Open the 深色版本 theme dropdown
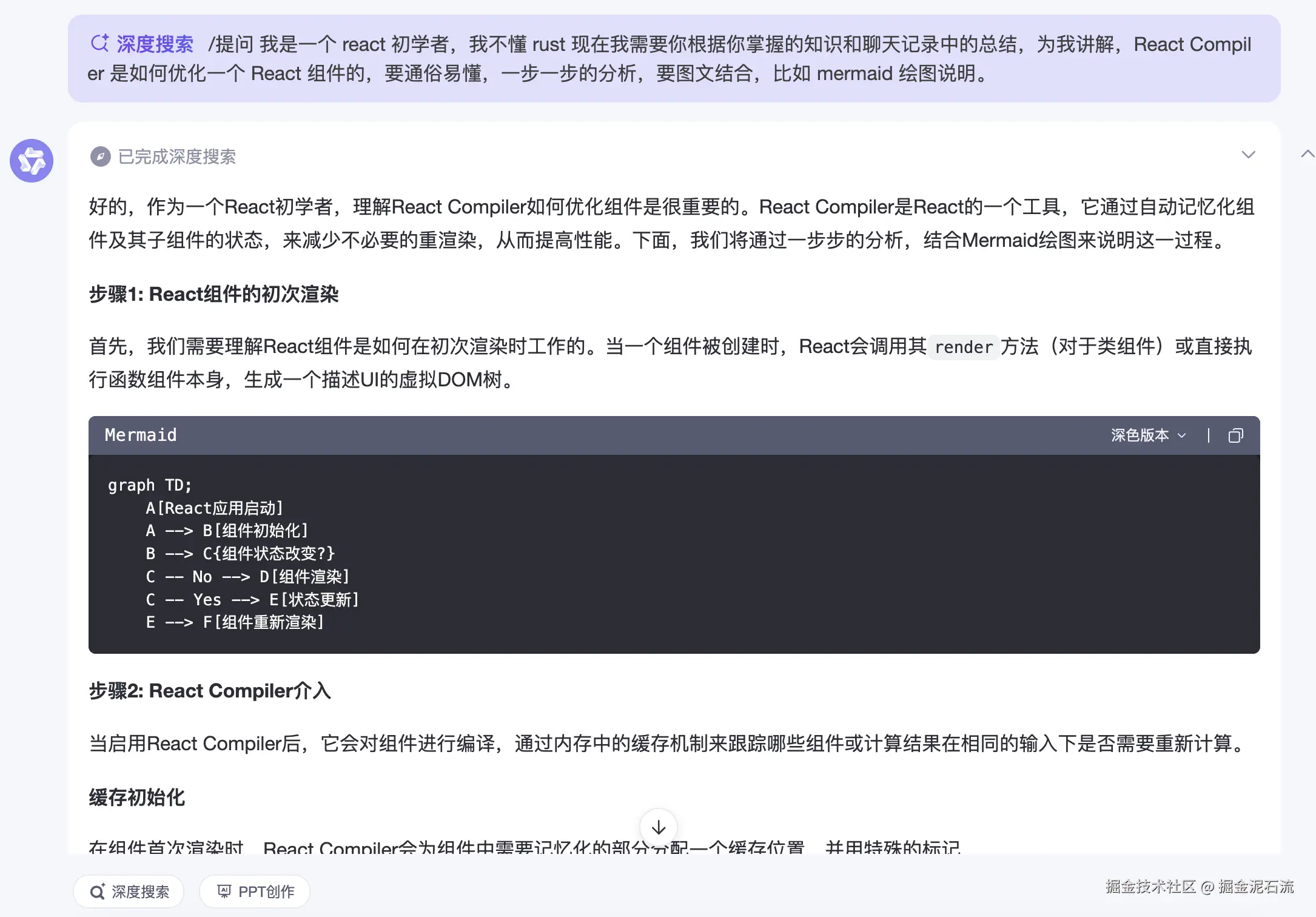This screenshot has width=1316, height=917. [1148, 435]
